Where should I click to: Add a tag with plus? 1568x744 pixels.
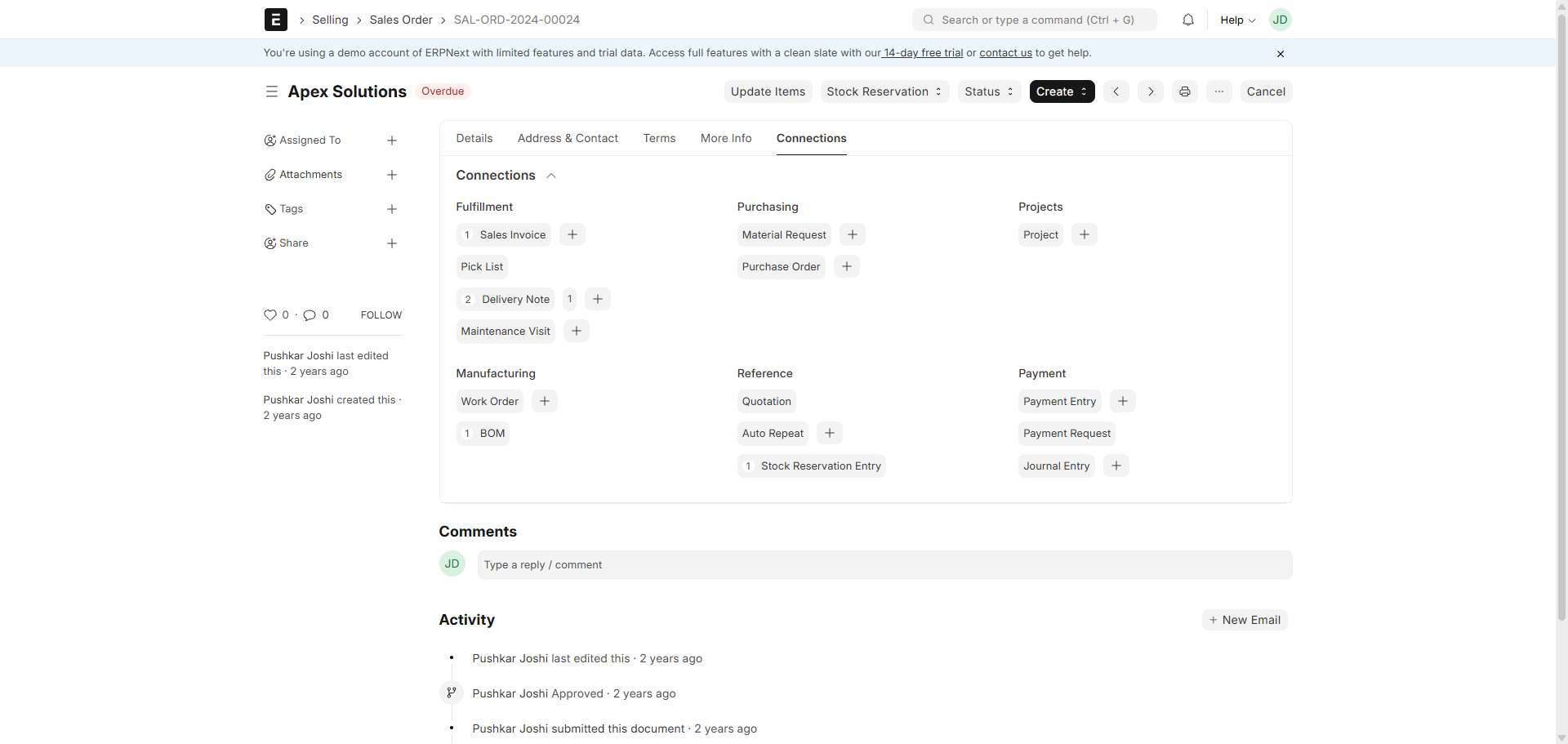[392, 209]
